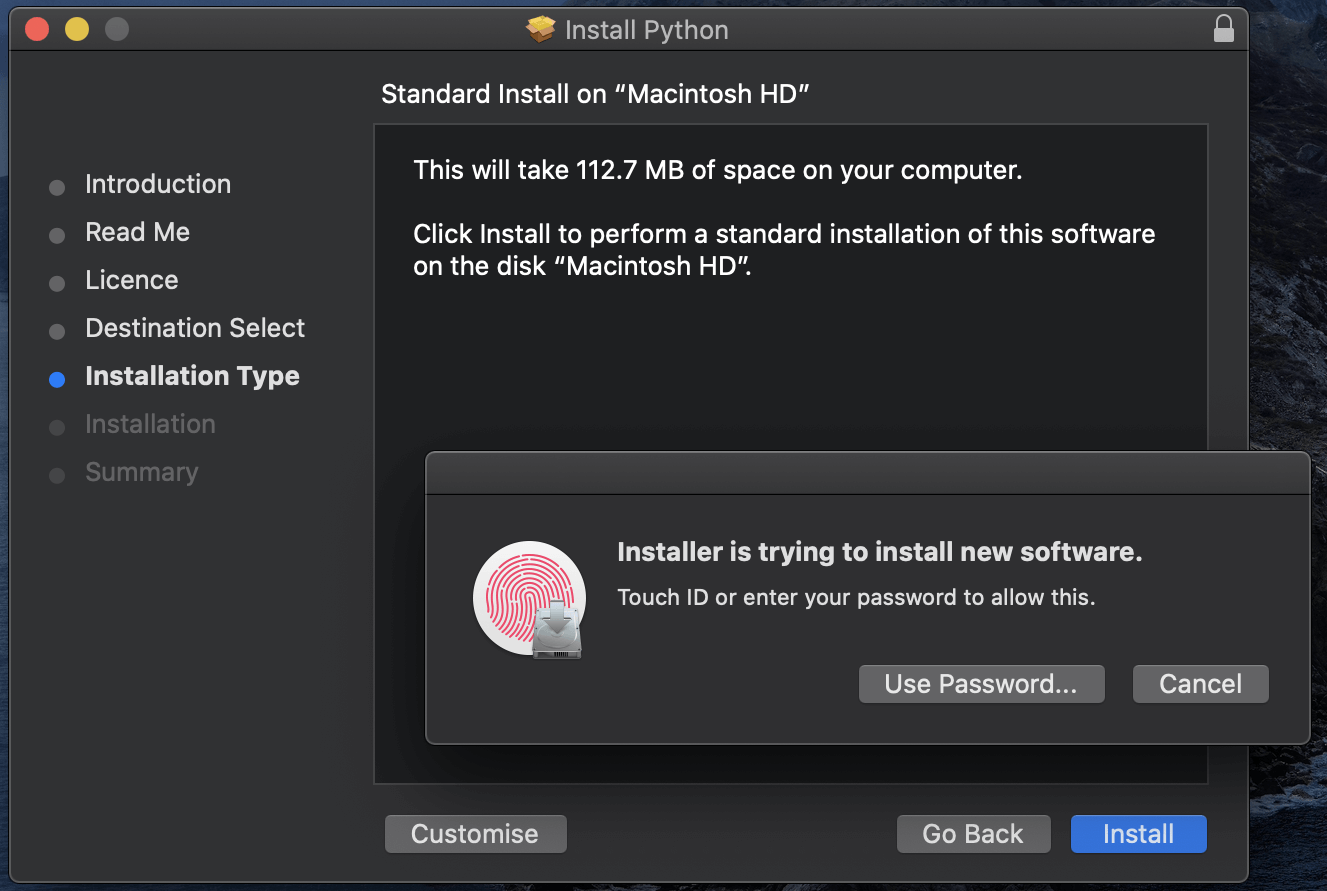Click the "Install Python" window title text
This screenshot has width=1327, height=891.
(x=646, y=30)
